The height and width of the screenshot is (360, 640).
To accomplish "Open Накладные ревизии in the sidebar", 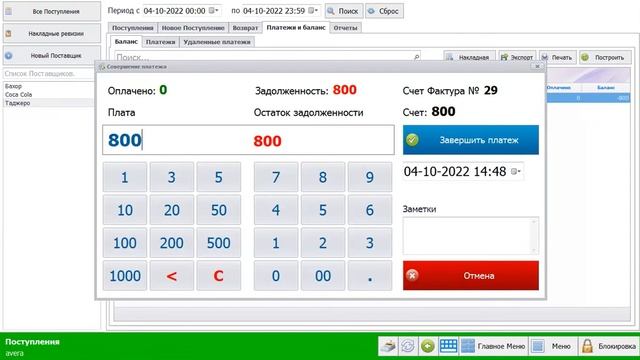I will 52,33.
